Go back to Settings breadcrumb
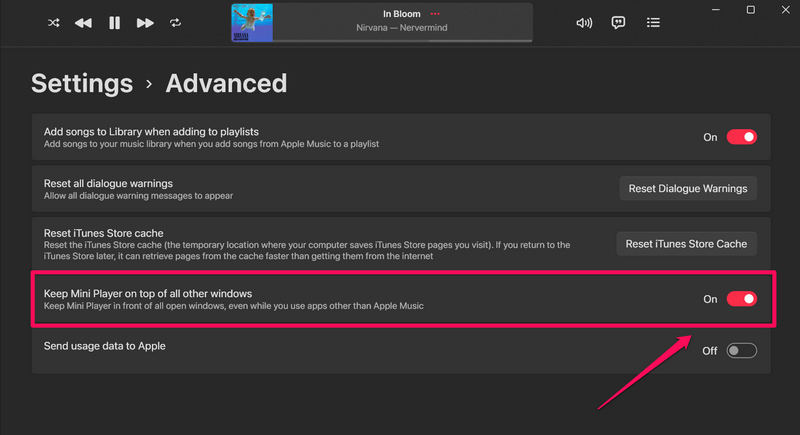Viewport: 800px width, 435px height. [x=82, y=83]
